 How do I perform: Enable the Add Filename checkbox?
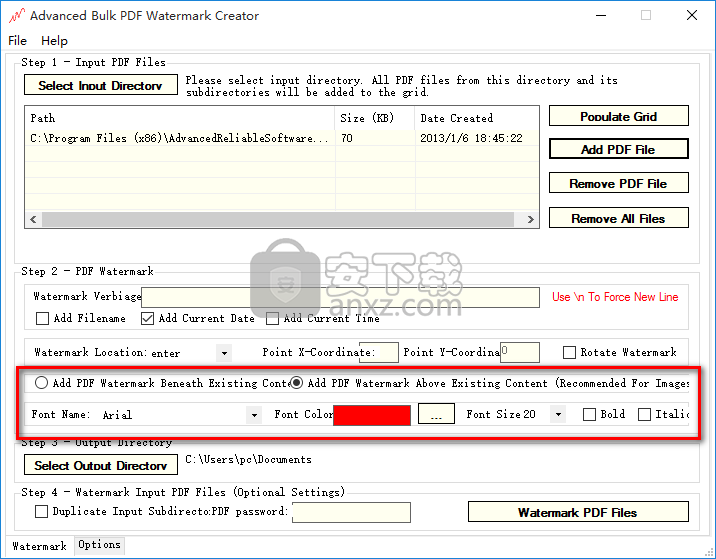42,318
